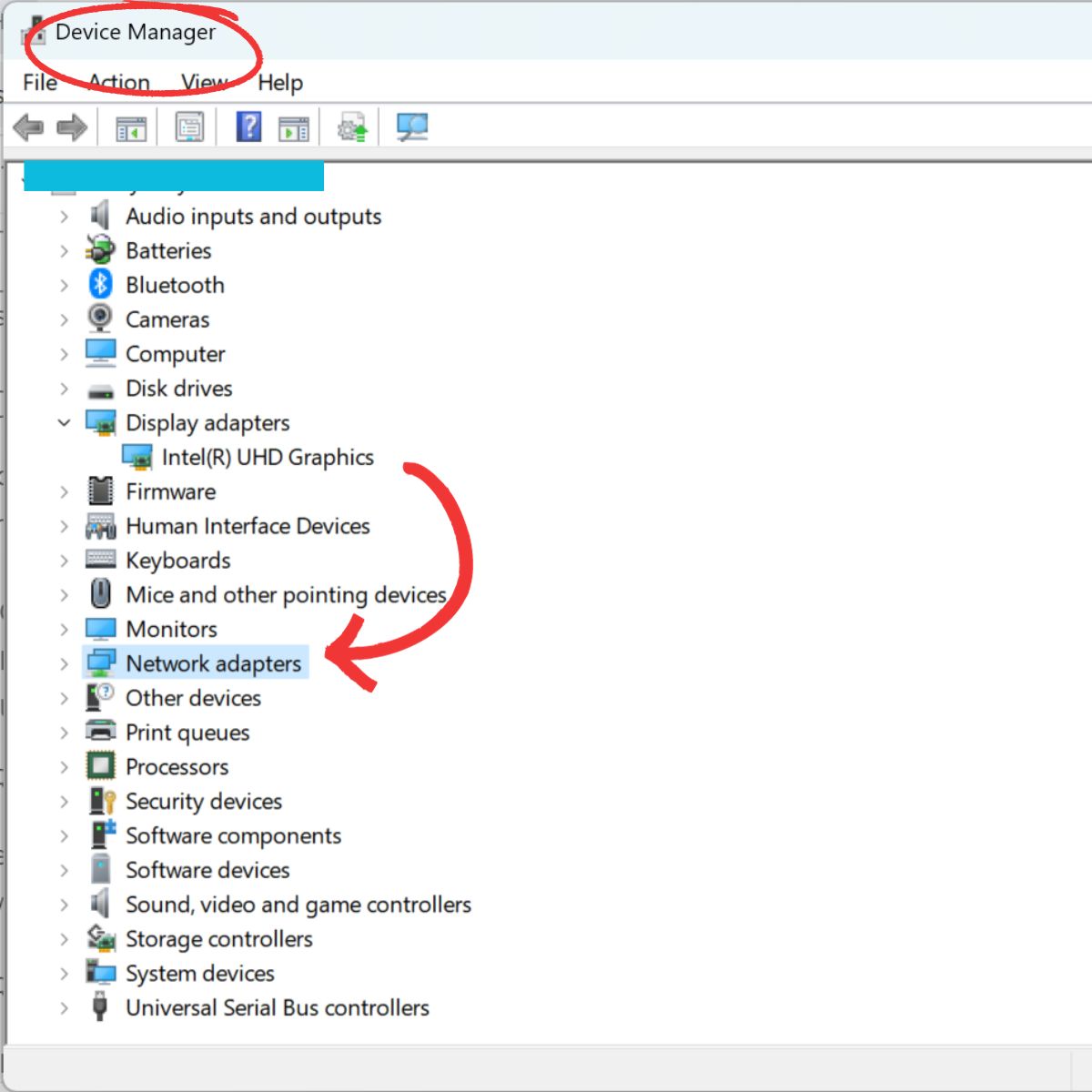Select the Storage controllers label

click(218, 939)
